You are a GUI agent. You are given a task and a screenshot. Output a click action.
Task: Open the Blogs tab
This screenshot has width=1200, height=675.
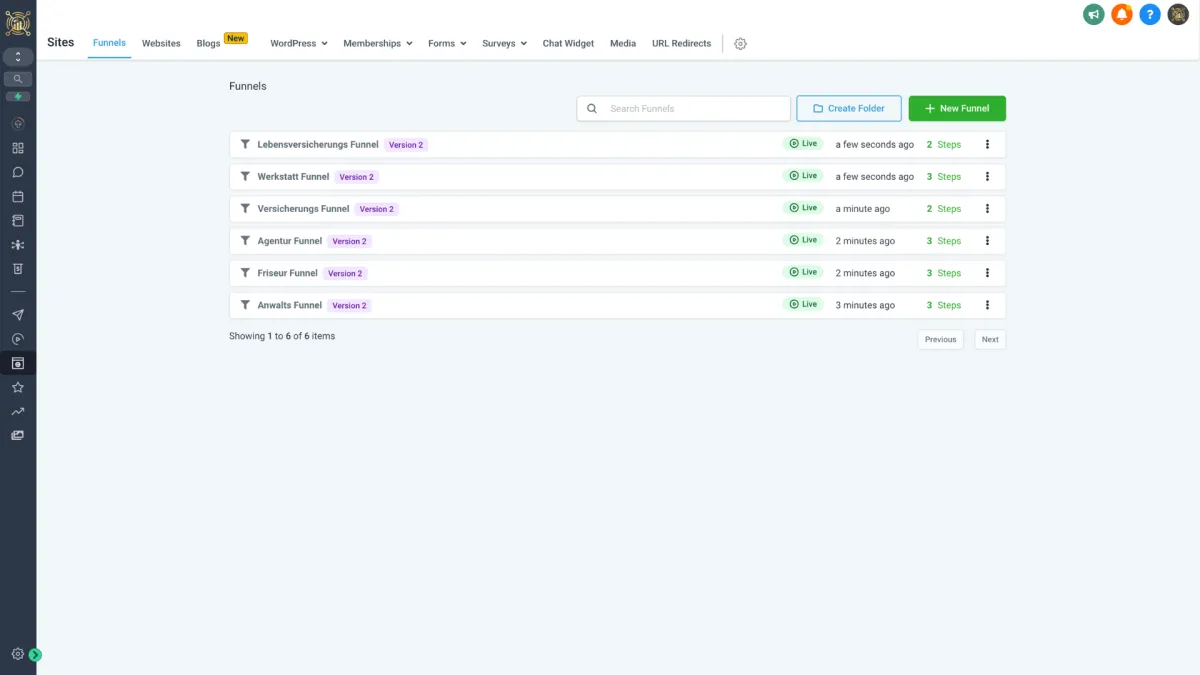(208, 43)
